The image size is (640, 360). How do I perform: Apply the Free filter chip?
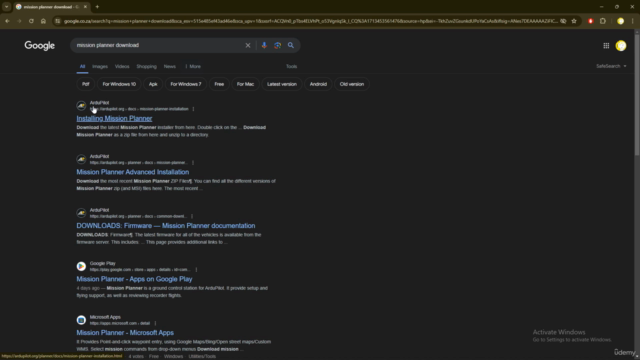[219, 84]
